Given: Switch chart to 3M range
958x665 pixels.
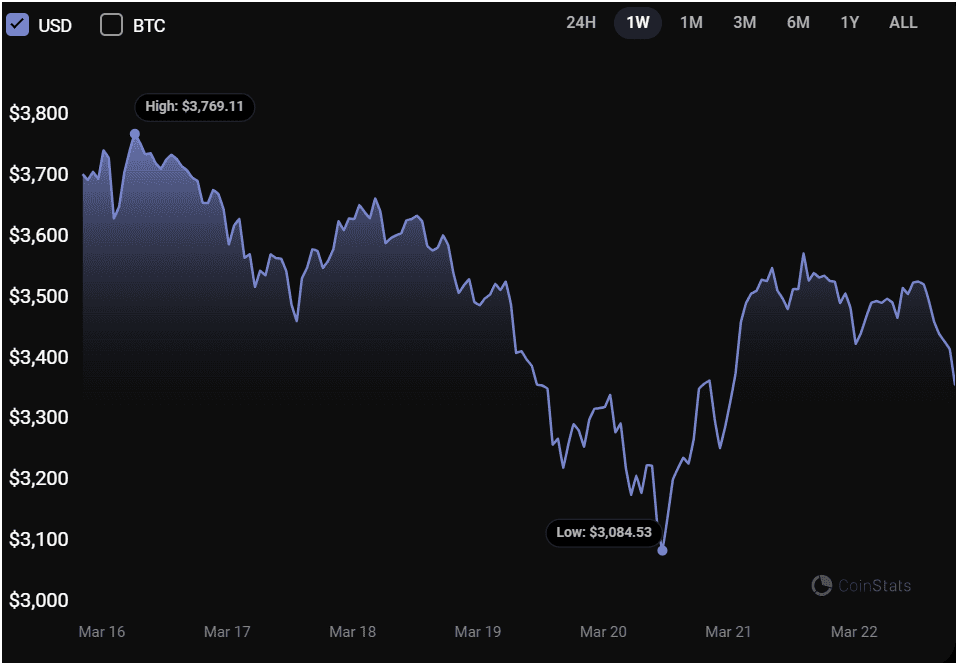Looking at the screenshot, I should pyautogui.click(x=744, y=22).
